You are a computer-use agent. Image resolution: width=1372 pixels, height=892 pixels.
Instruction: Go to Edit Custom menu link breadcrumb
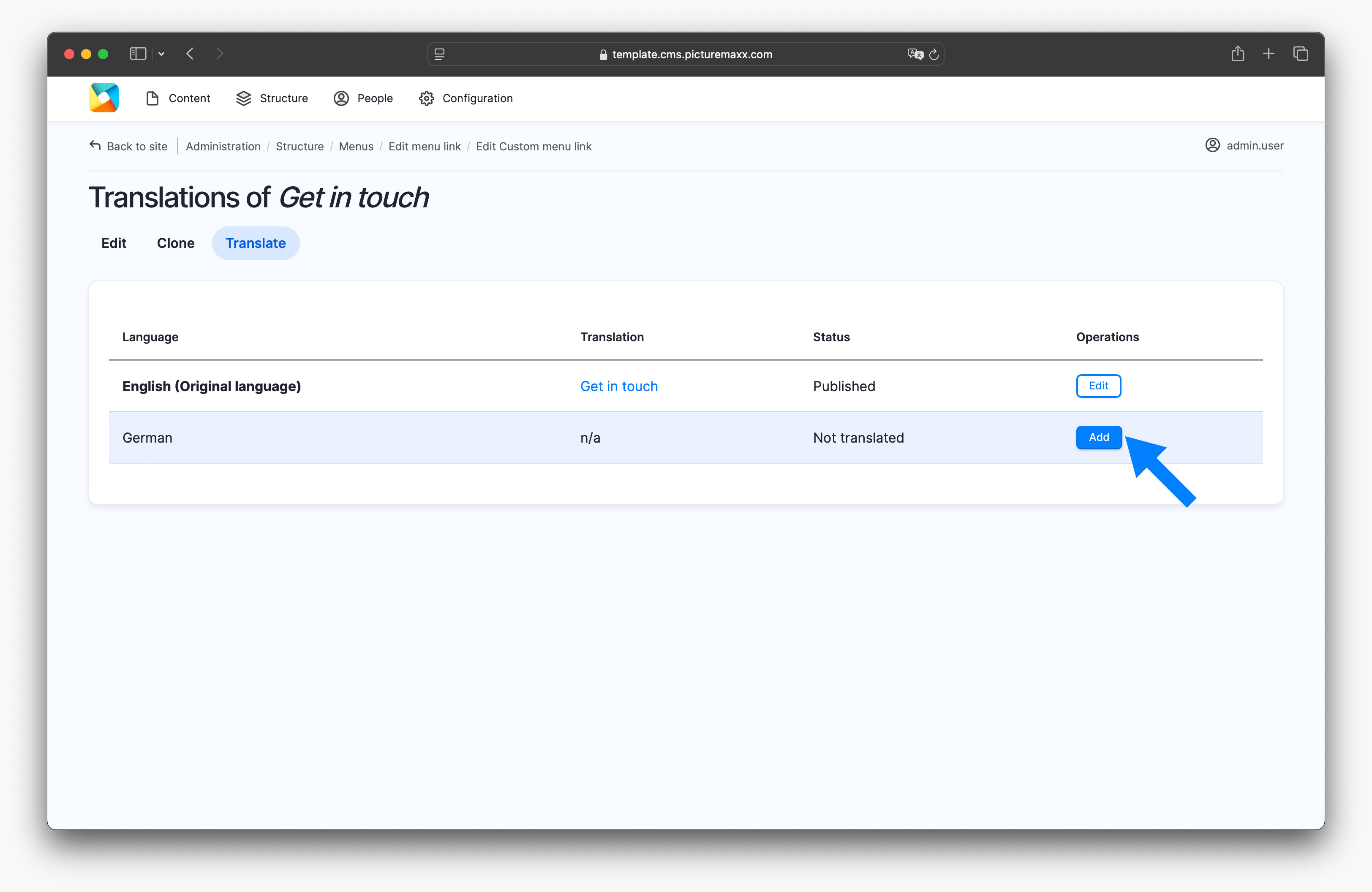pos(534,147)
